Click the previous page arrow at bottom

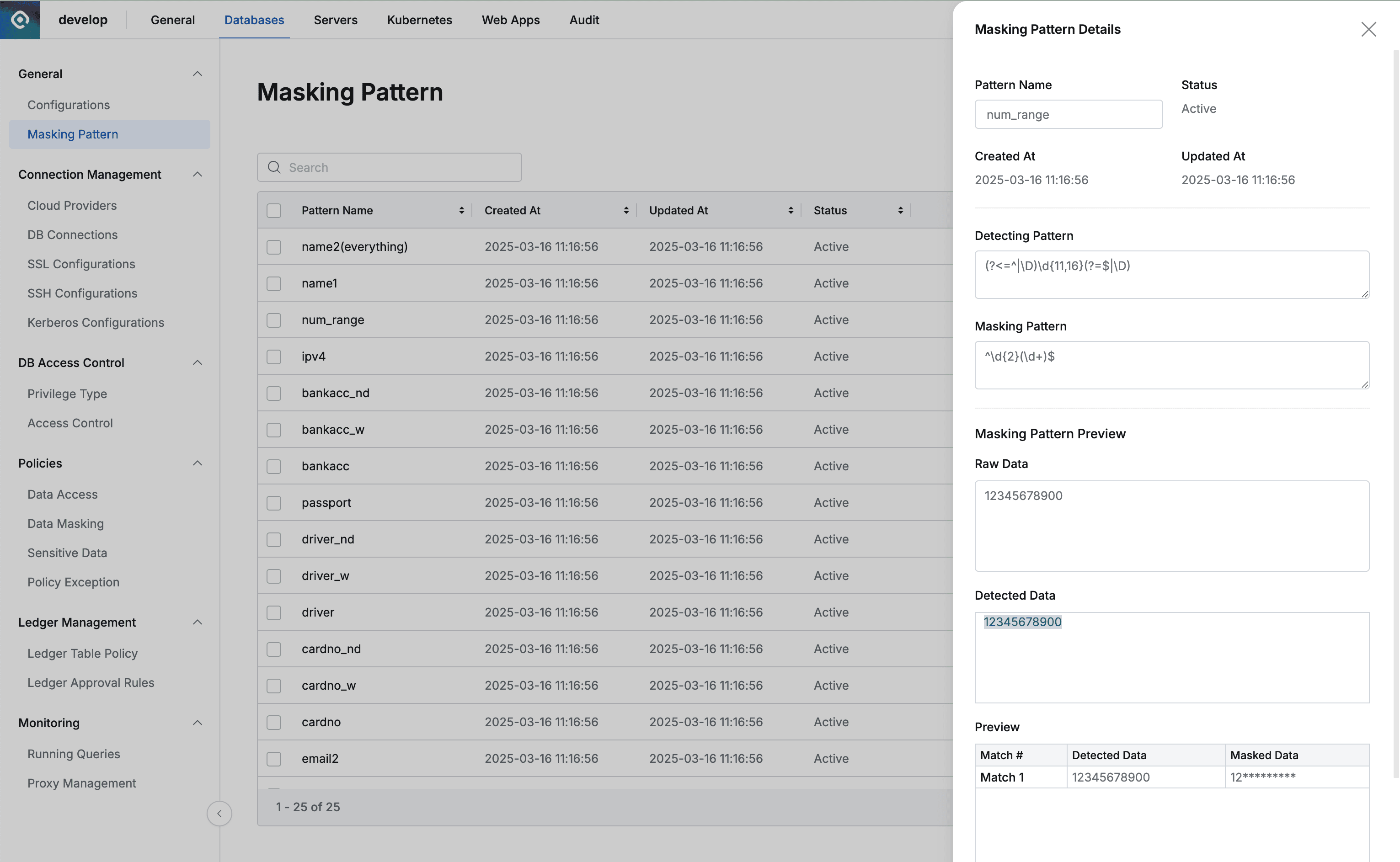[219, 814]
